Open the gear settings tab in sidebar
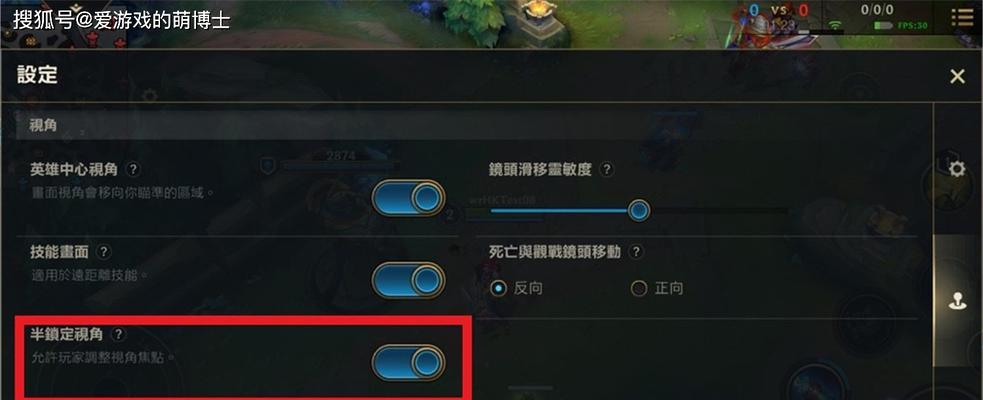Viewport: 983px width, 400px height. point(957,169)
